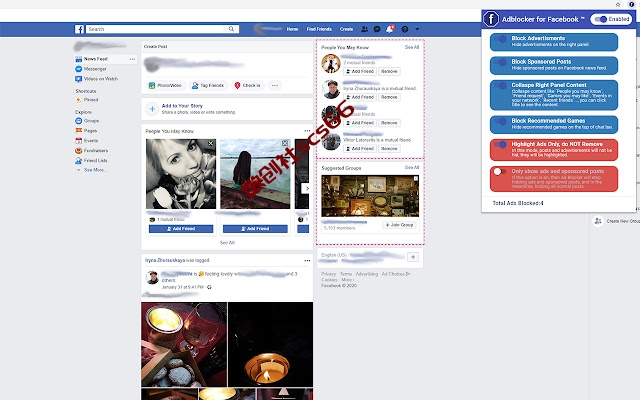Click the add language plus button
Screen dimensions: 640x400
click(413, 257)
